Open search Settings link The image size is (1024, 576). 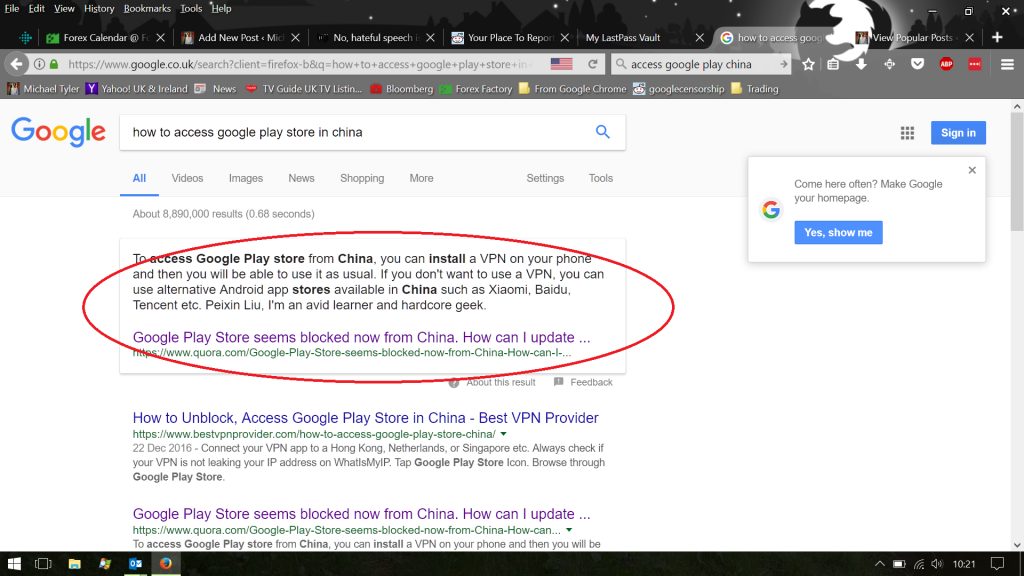point(545,178)
